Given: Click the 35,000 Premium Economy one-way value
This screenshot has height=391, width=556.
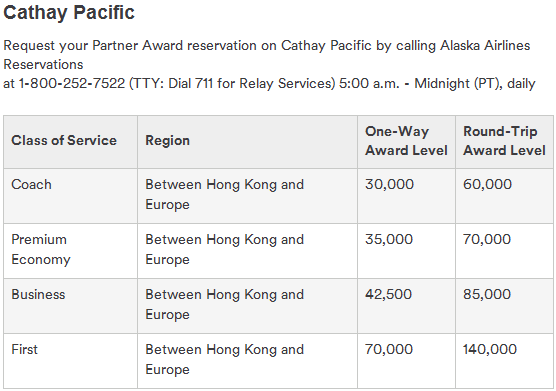Looking at the screenshot, I should coord(389,239).
